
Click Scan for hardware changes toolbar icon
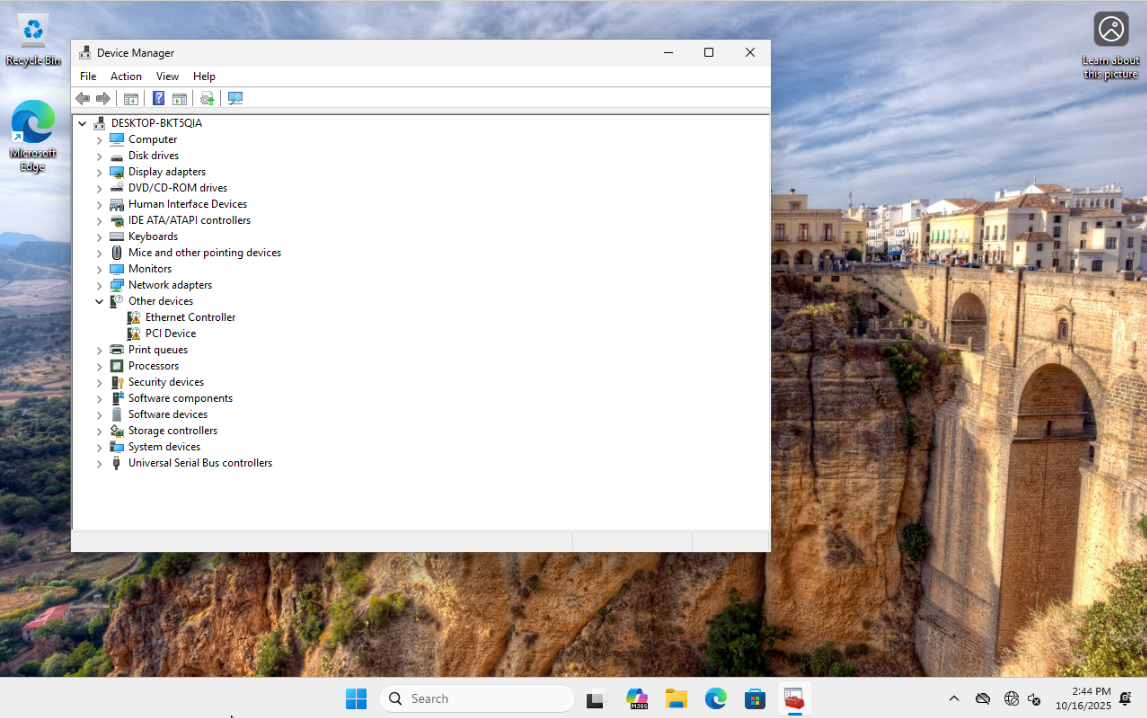(235, 98)
